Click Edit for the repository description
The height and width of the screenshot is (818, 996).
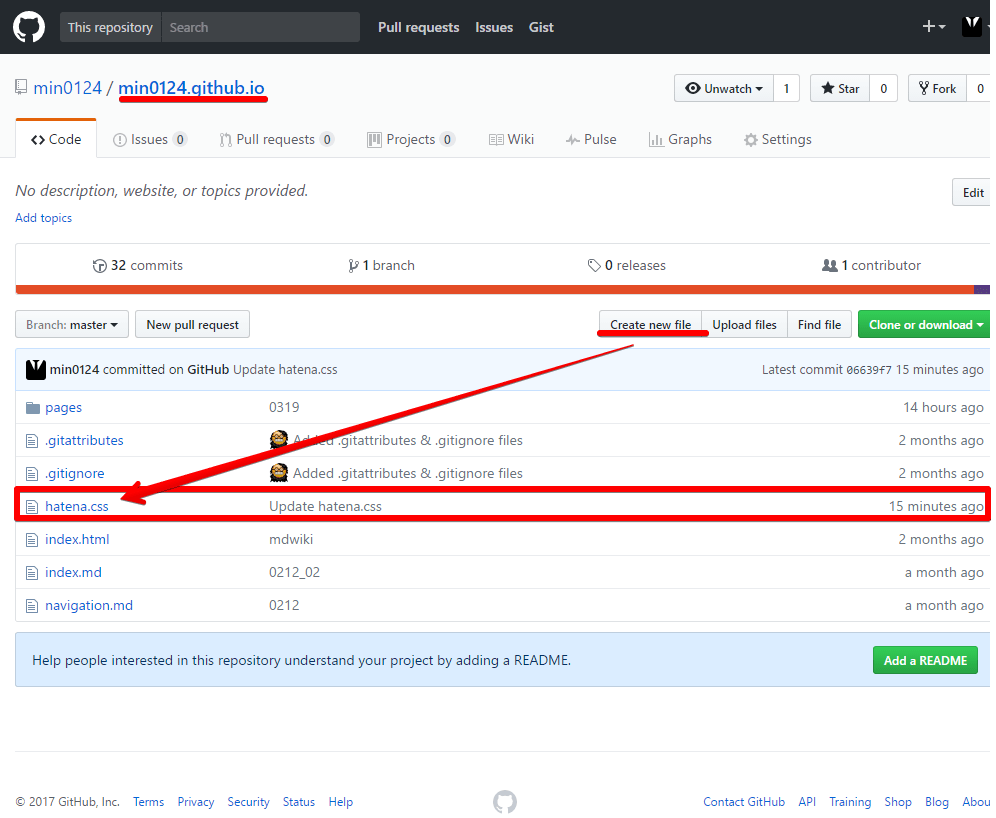pyautogui.click(x=972, y=192)
